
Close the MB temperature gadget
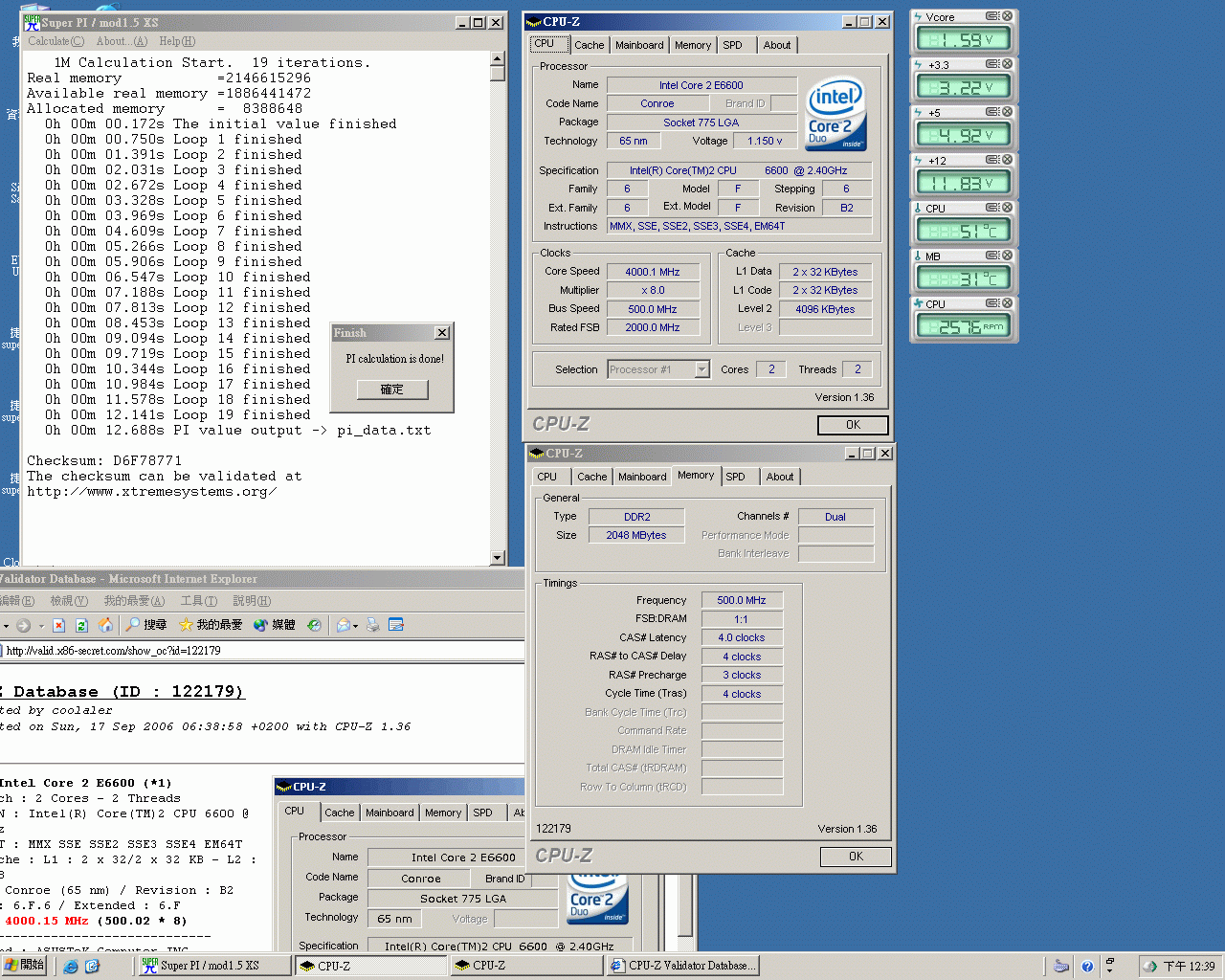[x=1007, y=256]
